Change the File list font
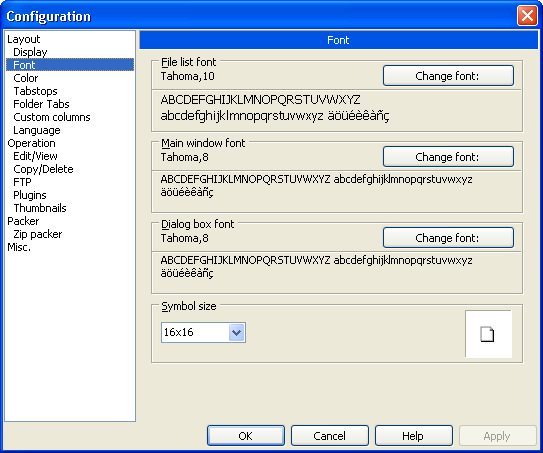 tap(448, 76)
